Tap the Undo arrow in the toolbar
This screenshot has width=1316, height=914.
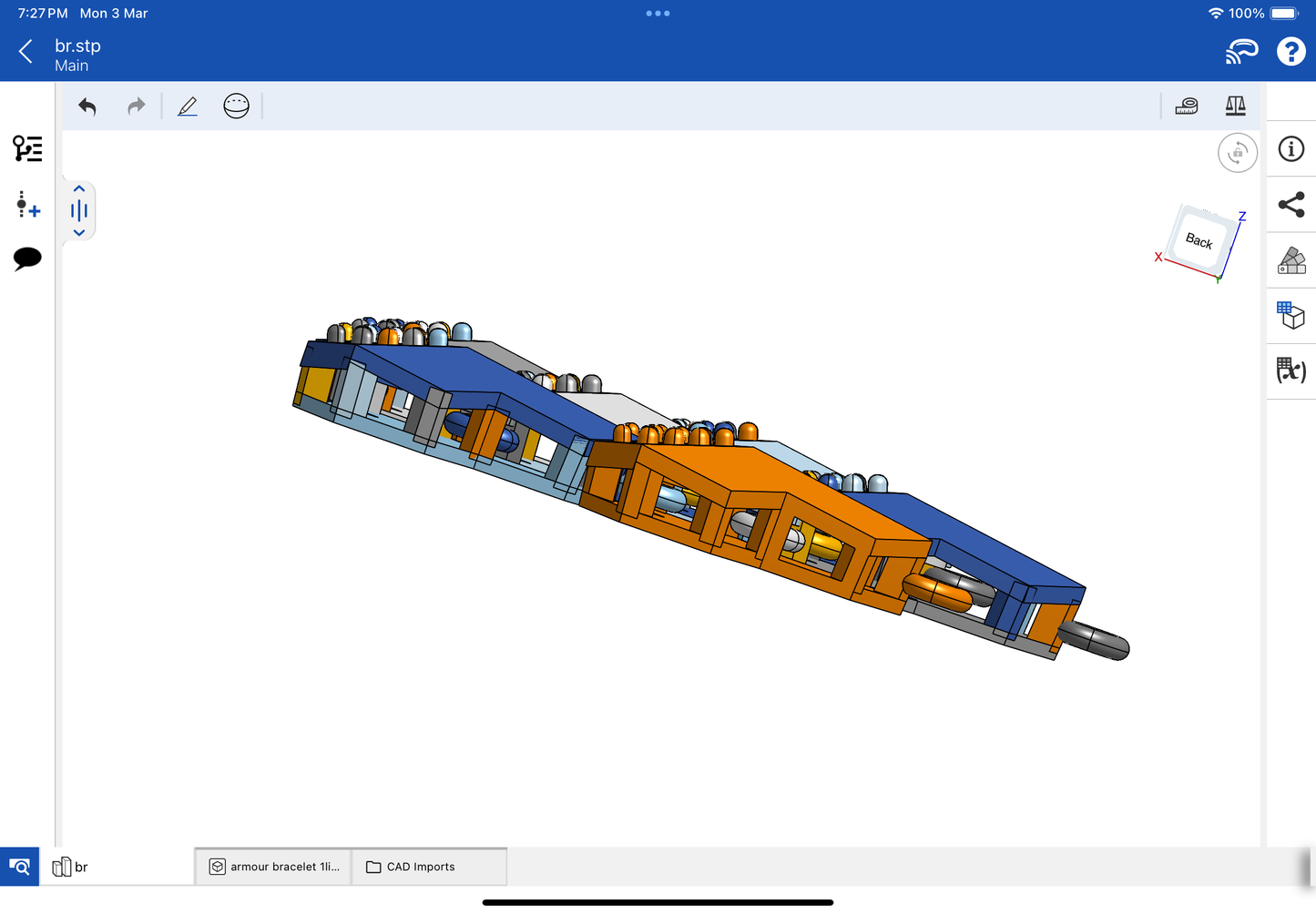pyautogui.click(x=87, y=107)
